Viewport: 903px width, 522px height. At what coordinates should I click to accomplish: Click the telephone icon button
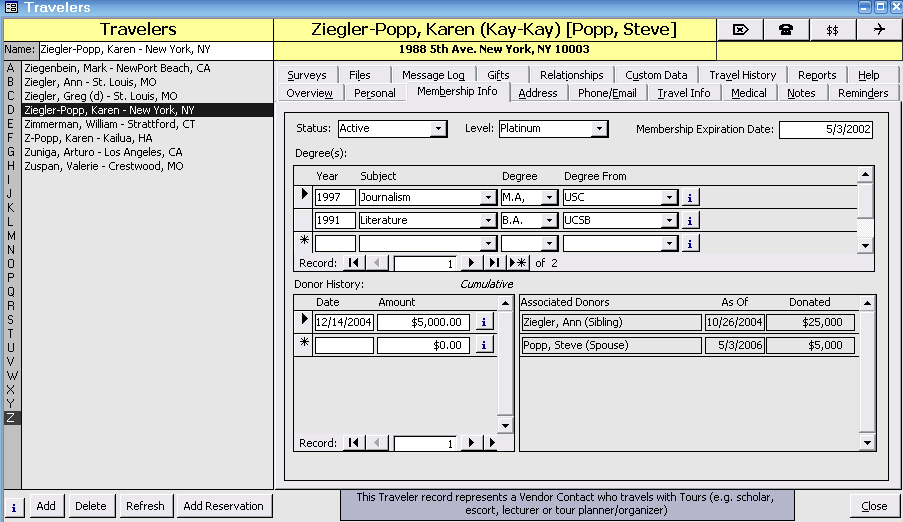pyautogui.click(x=786, y=29)
